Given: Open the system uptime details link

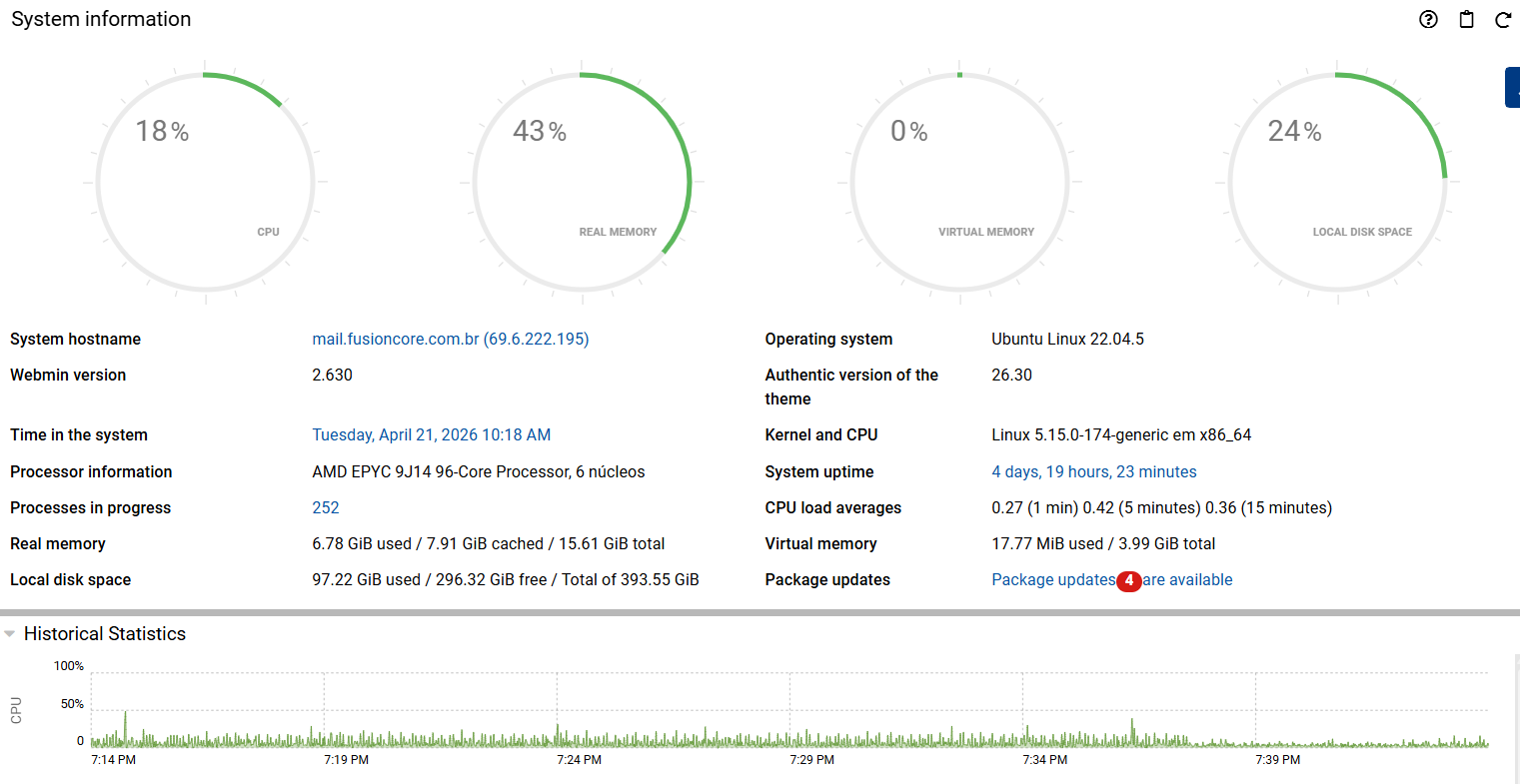Looking at the screenshot, I should pos(1093,471).
